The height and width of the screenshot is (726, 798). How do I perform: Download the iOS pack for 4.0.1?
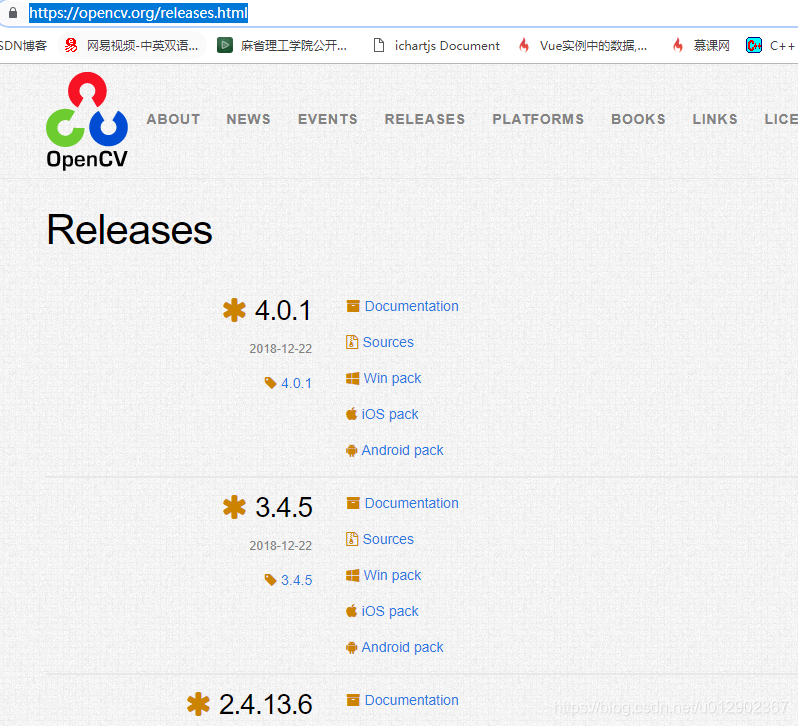[390, 414]
